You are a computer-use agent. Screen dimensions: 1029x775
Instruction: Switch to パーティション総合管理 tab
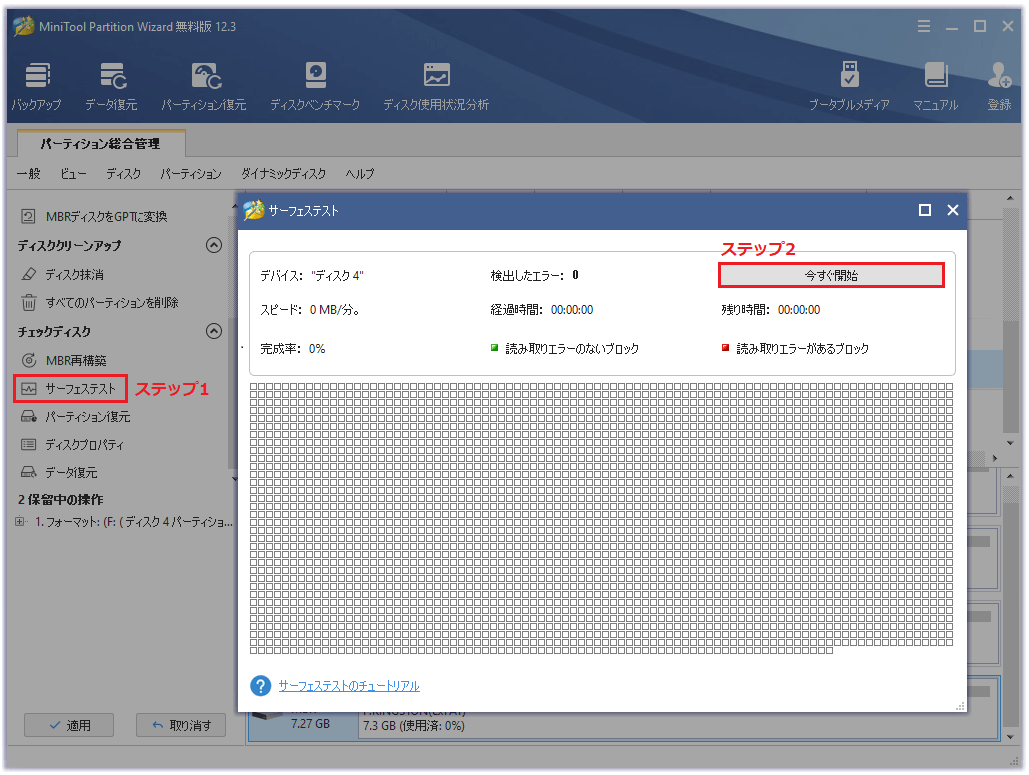(x=100, y=143)
